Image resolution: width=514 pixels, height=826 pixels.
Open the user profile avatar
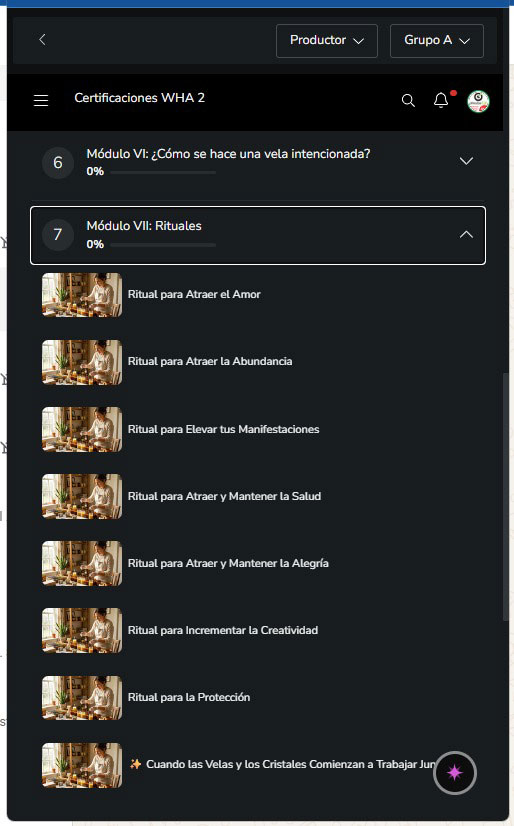[478, 101]
